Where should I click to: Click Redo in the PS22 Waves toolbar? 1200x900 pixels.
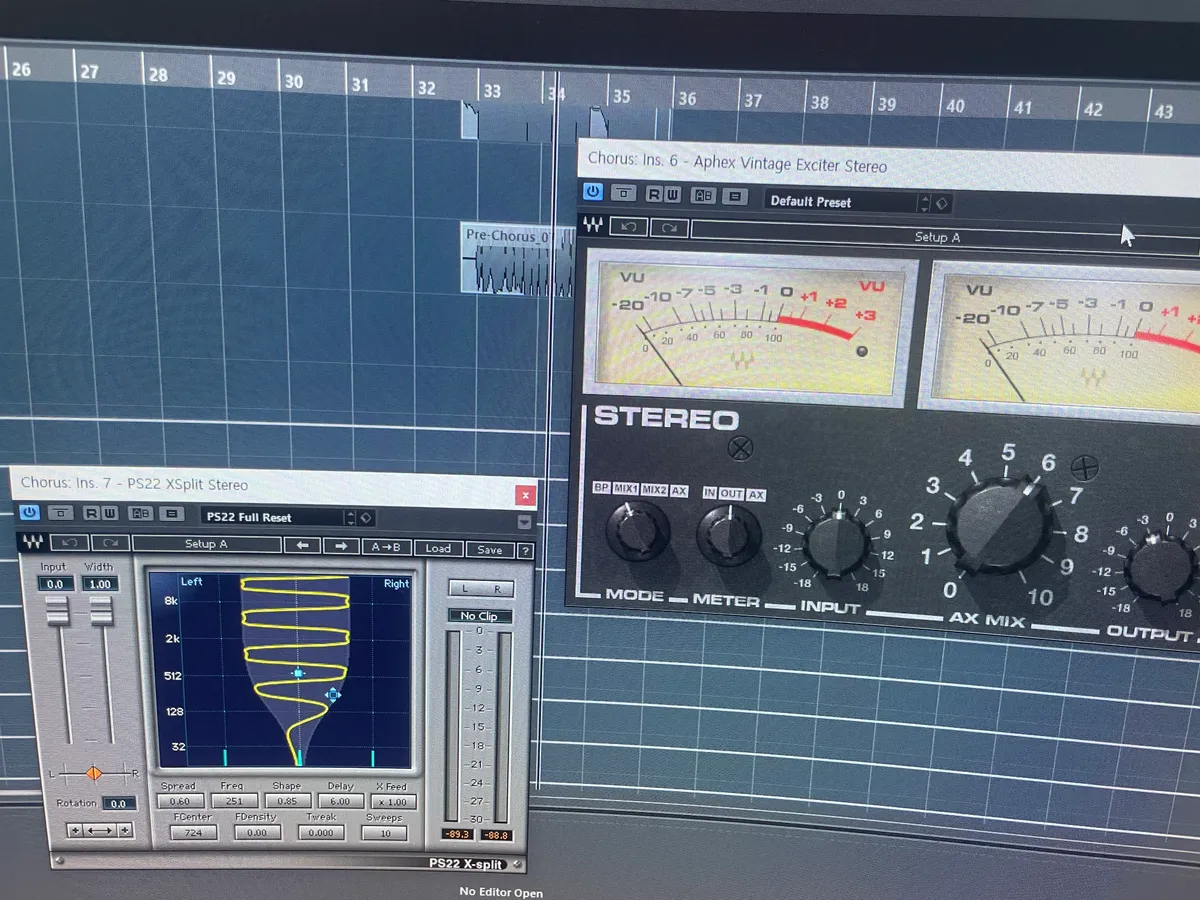point(109,543)
